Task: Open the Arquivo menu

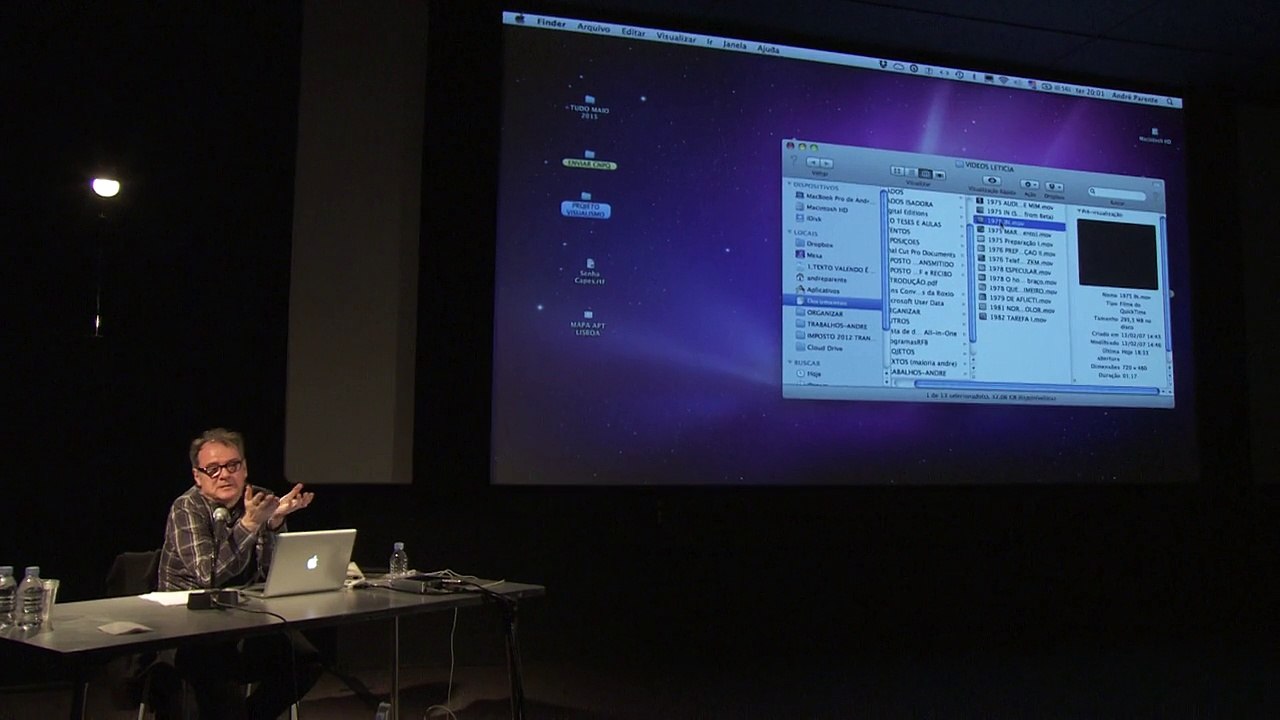Action: tap(593, 27)
